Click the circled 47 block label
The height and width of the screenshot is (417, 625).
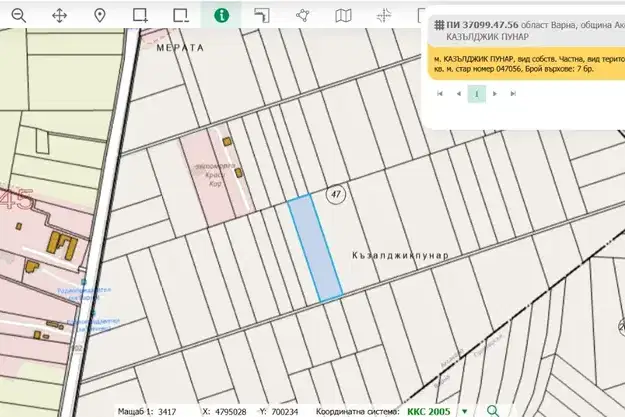coord(336,194)
